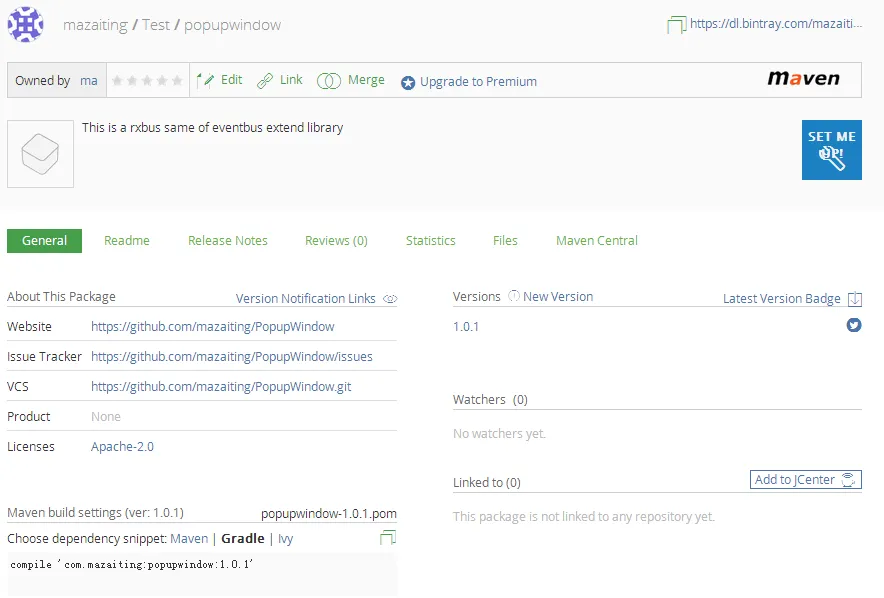Select the Ivy dependency snippet
Screen dimensions: 884x598
[x=285, y=539]
